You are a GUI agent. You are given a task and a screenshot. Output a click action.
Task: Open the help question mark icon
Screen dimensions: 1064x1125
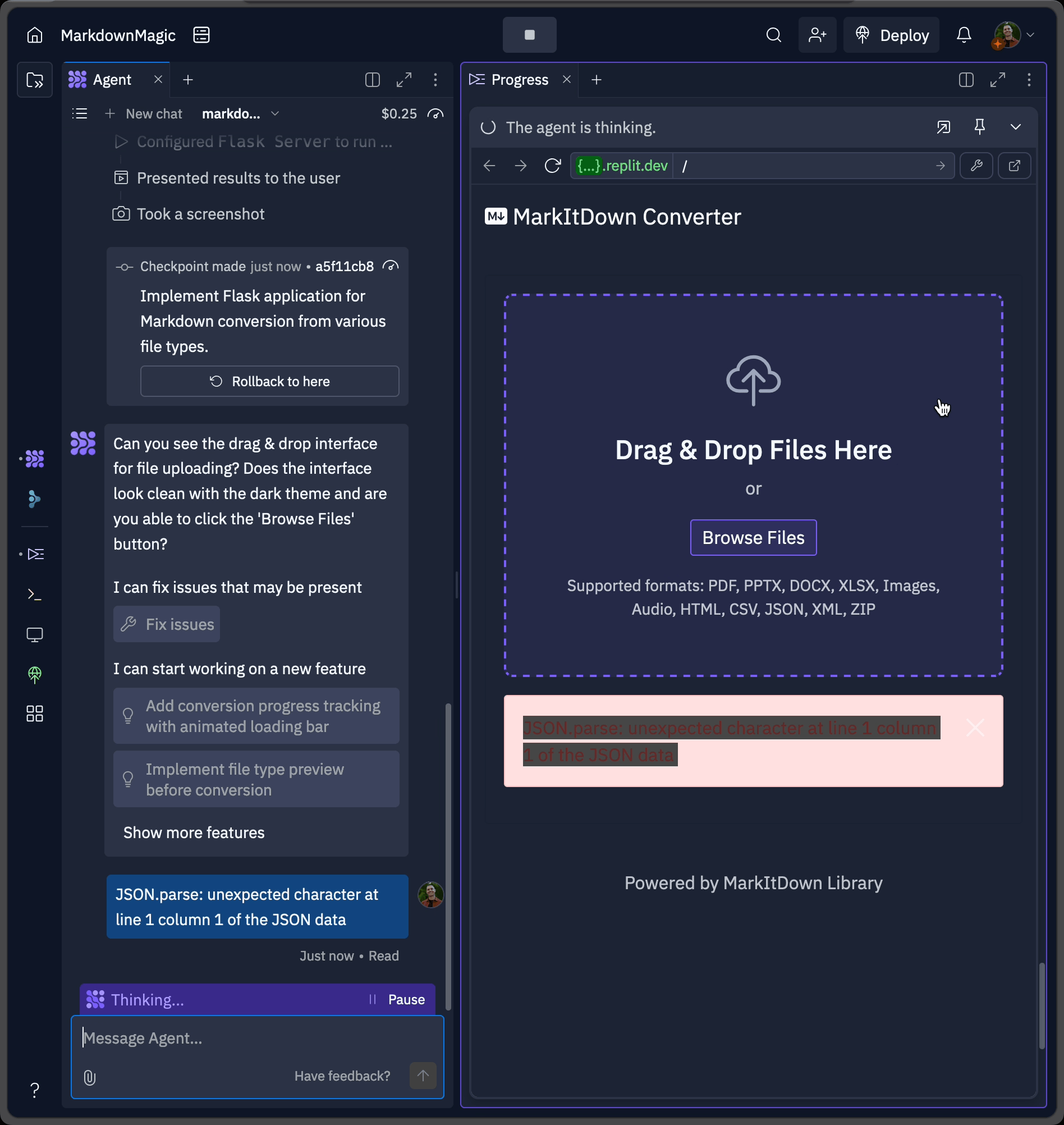click(x=35, y=1089)
